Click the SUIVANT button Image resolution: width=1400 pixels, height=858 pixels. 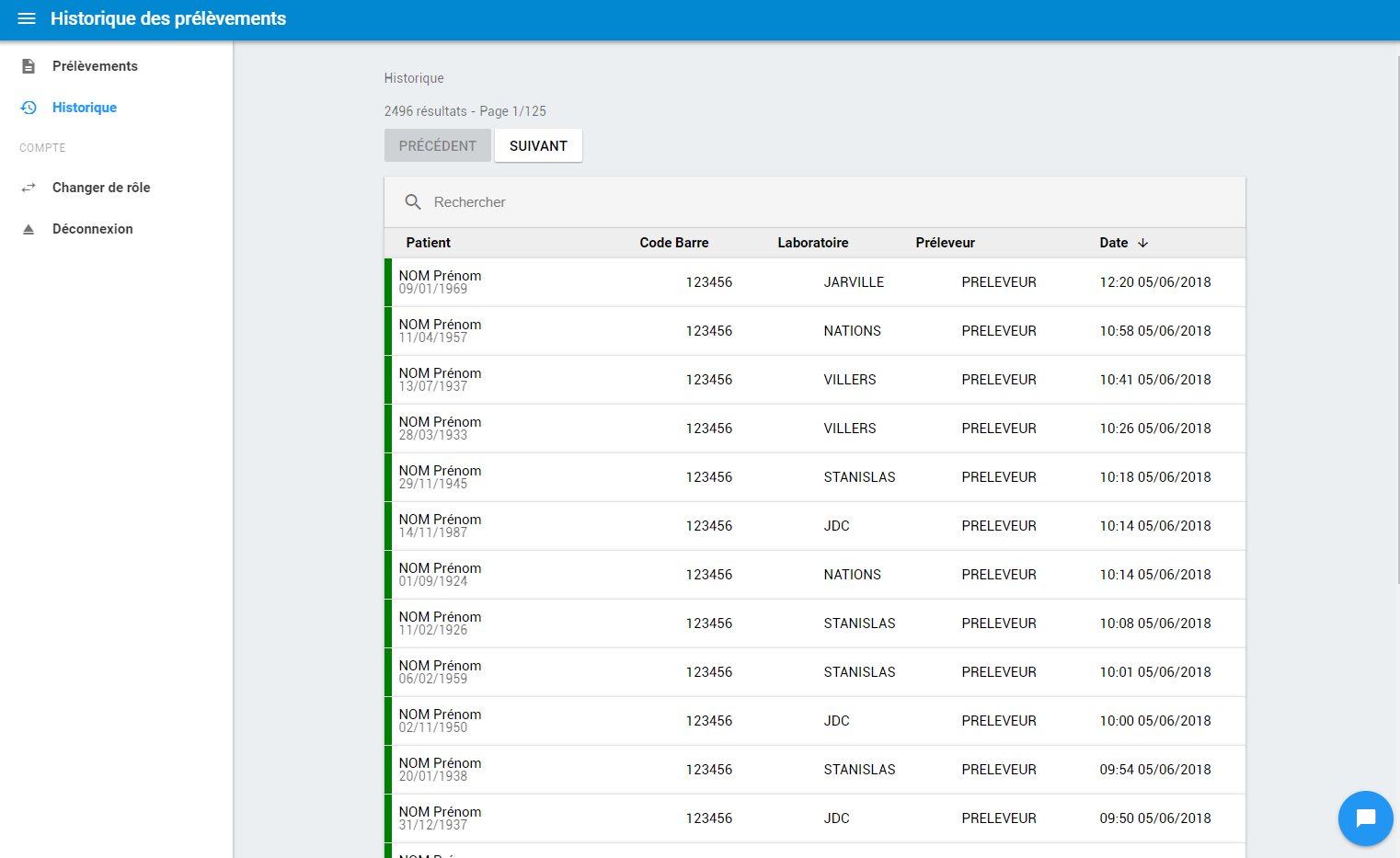coord(538,145)
